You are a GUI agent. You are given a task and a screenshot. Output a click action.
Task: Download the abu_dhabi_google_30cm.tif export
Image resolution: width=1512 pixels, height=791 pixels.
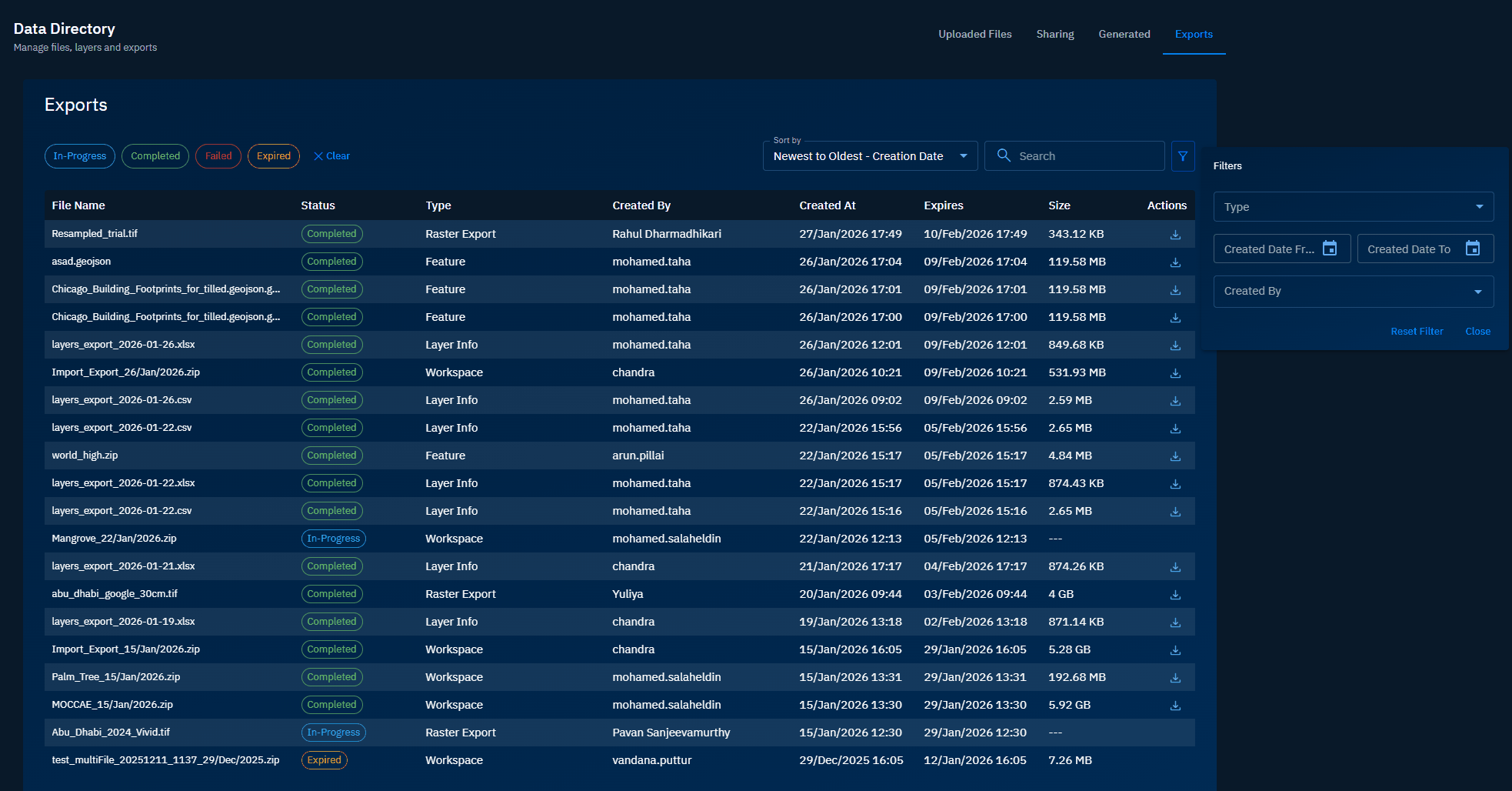point(1174,594)
